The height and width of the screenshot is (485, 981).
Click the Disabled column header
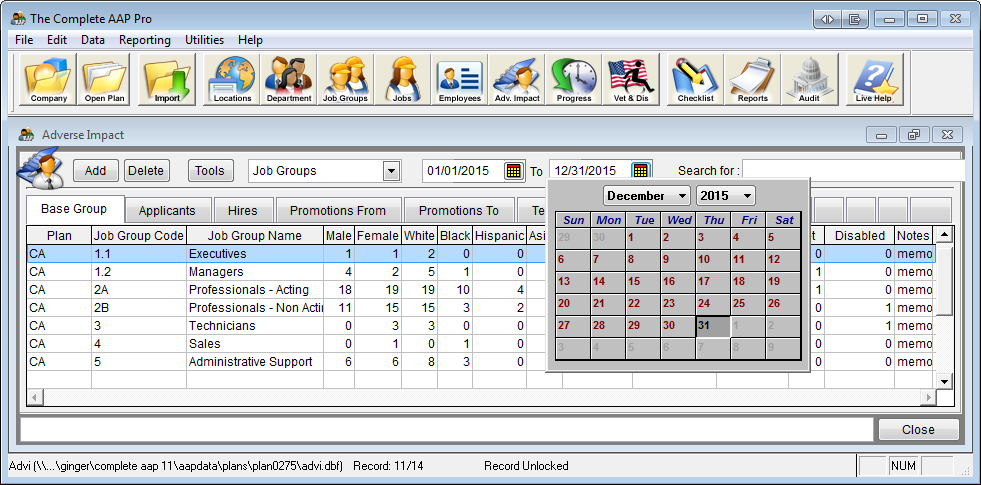(x=860, y=236)
